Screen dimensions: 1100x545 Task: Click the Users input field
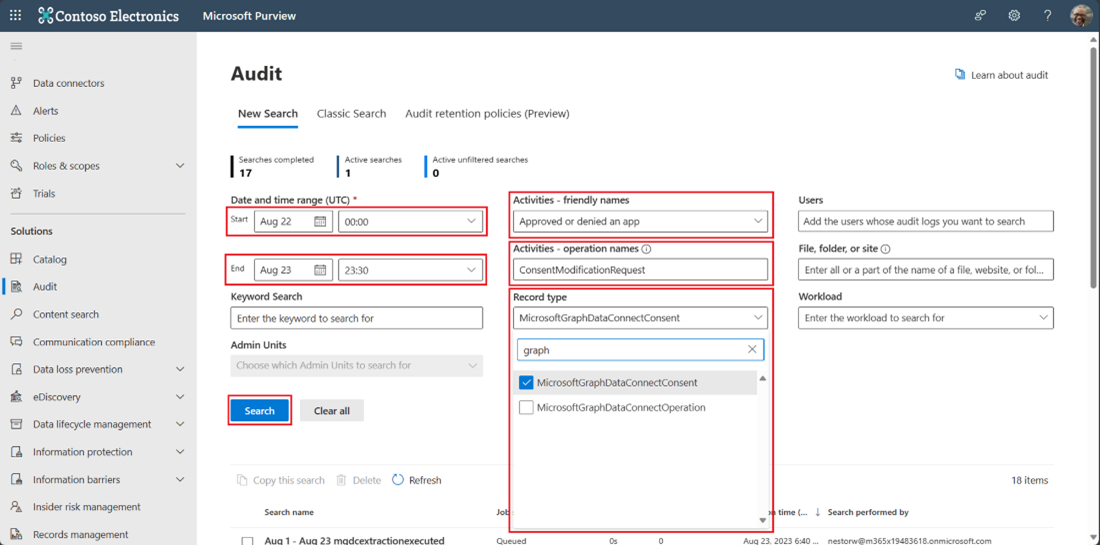pos(926,222)
